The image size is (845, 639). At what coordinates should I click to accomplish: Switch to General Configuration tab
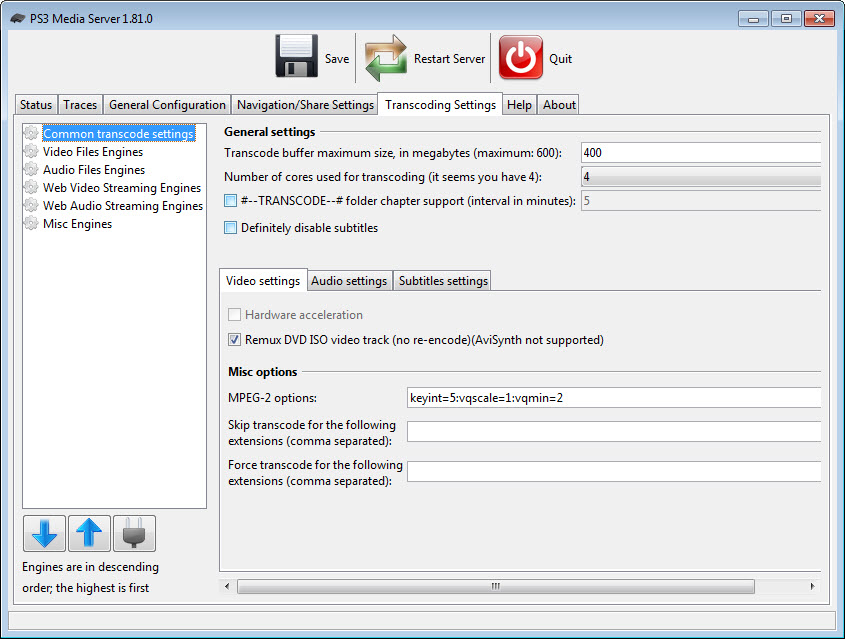pyautogui.click(x=167, y=105)
